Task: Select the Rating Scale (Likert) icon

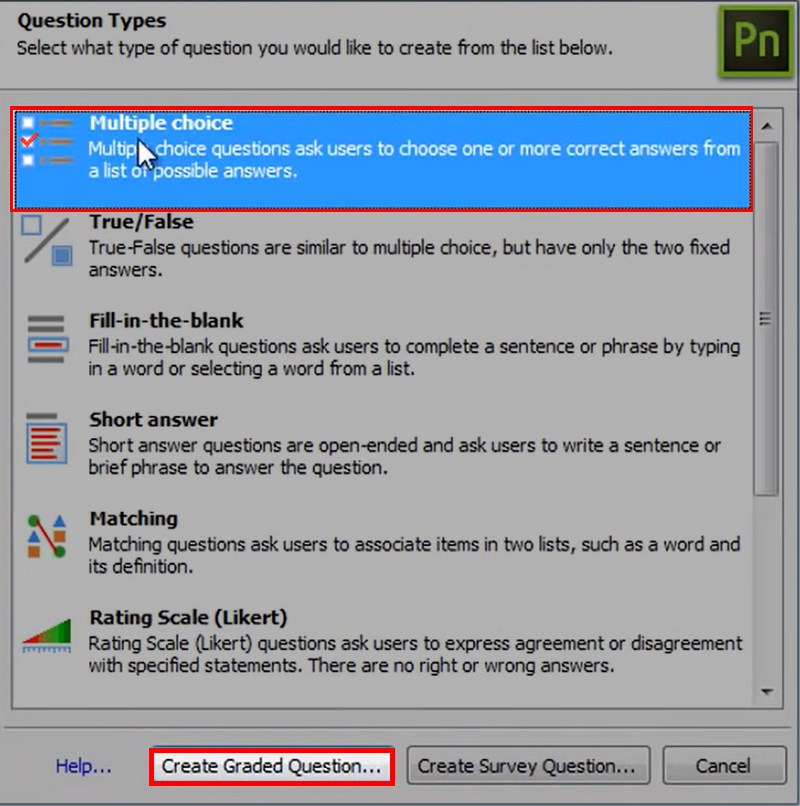Action: [47, 636]
